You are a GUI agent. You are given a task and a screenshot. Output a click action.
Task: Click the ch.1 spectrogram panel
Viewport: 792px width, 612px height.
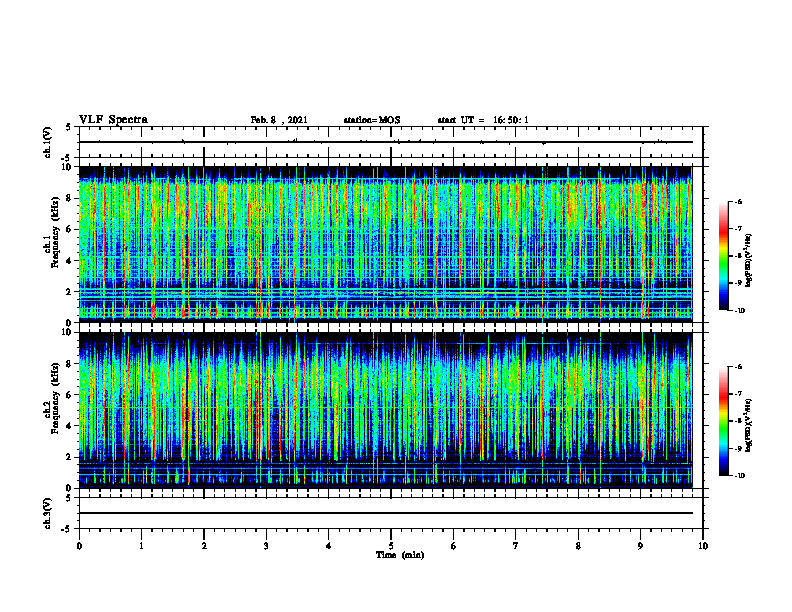click(x=385, y=244)
